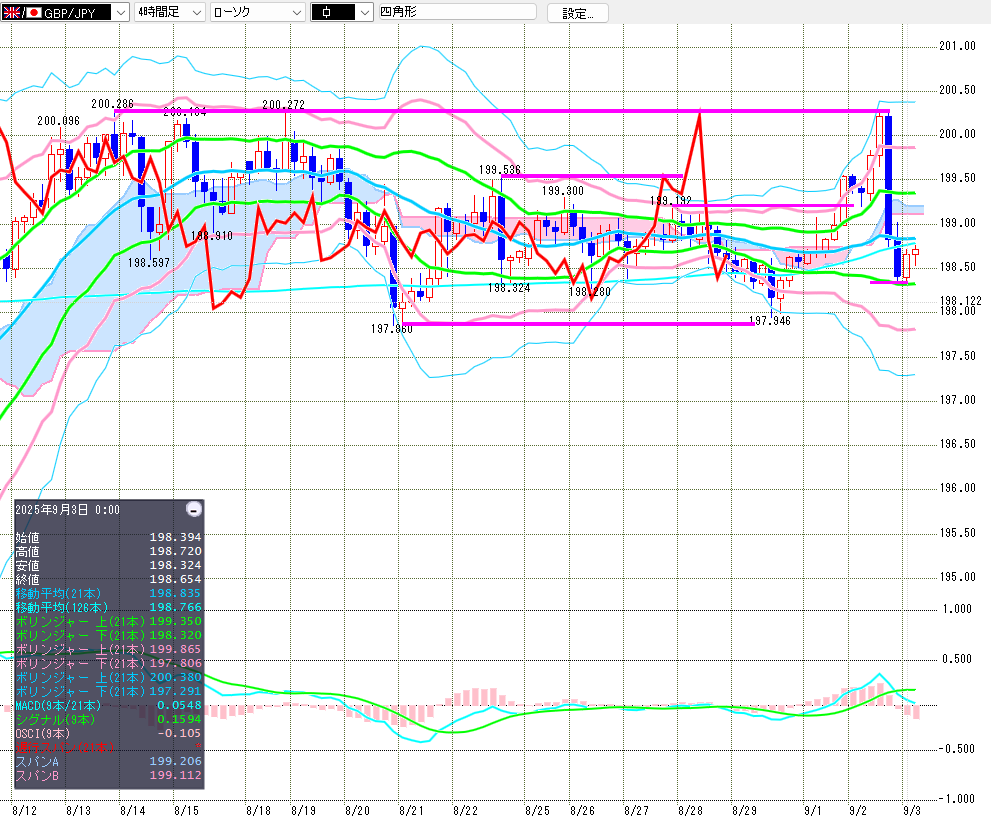Click the 8/22 date axis label
Viewport: 991px width, 819px height.
click(465, 810)
